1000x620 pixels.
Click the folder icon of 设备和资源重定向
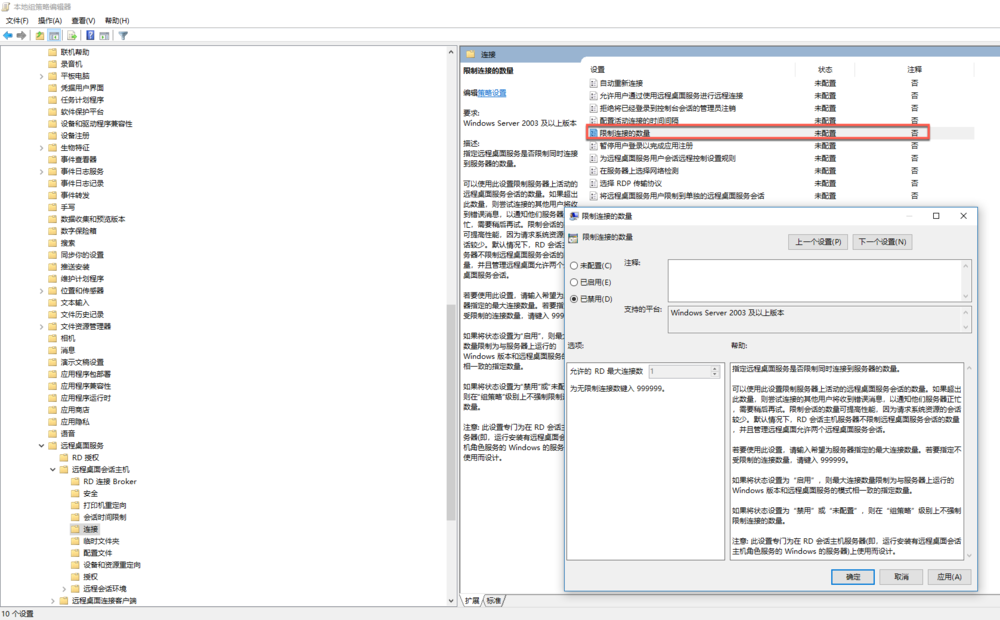pyautogui.click(x=75, y=565)
